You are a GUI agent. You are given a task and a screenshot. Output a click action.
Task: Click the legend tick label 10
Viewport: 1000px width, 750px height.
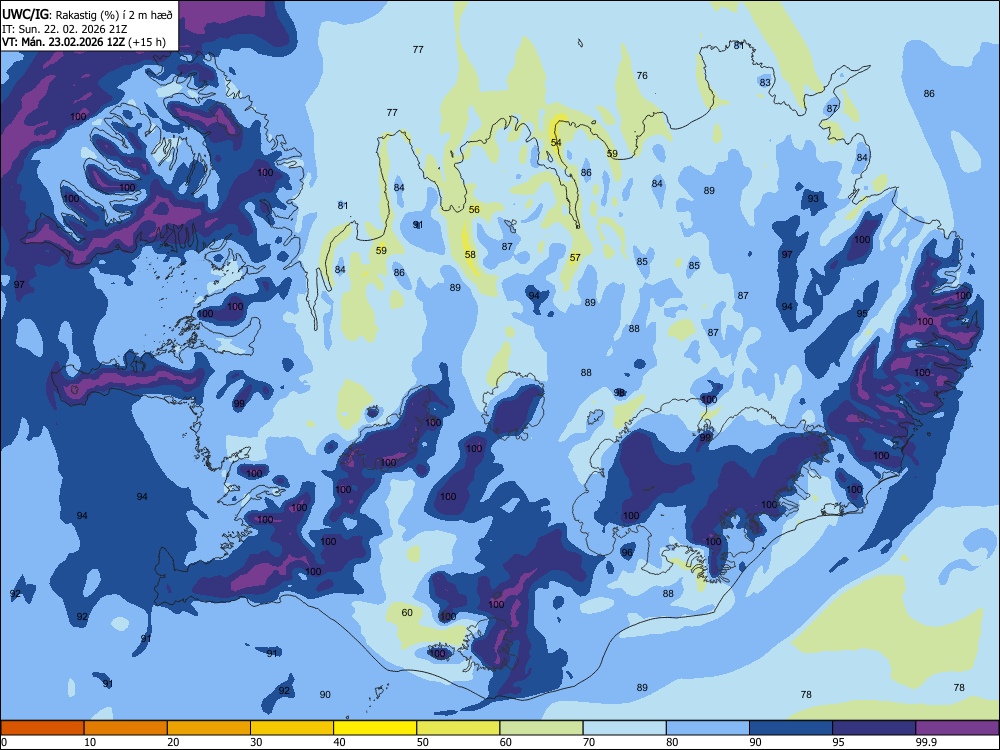tap(90, 742)
